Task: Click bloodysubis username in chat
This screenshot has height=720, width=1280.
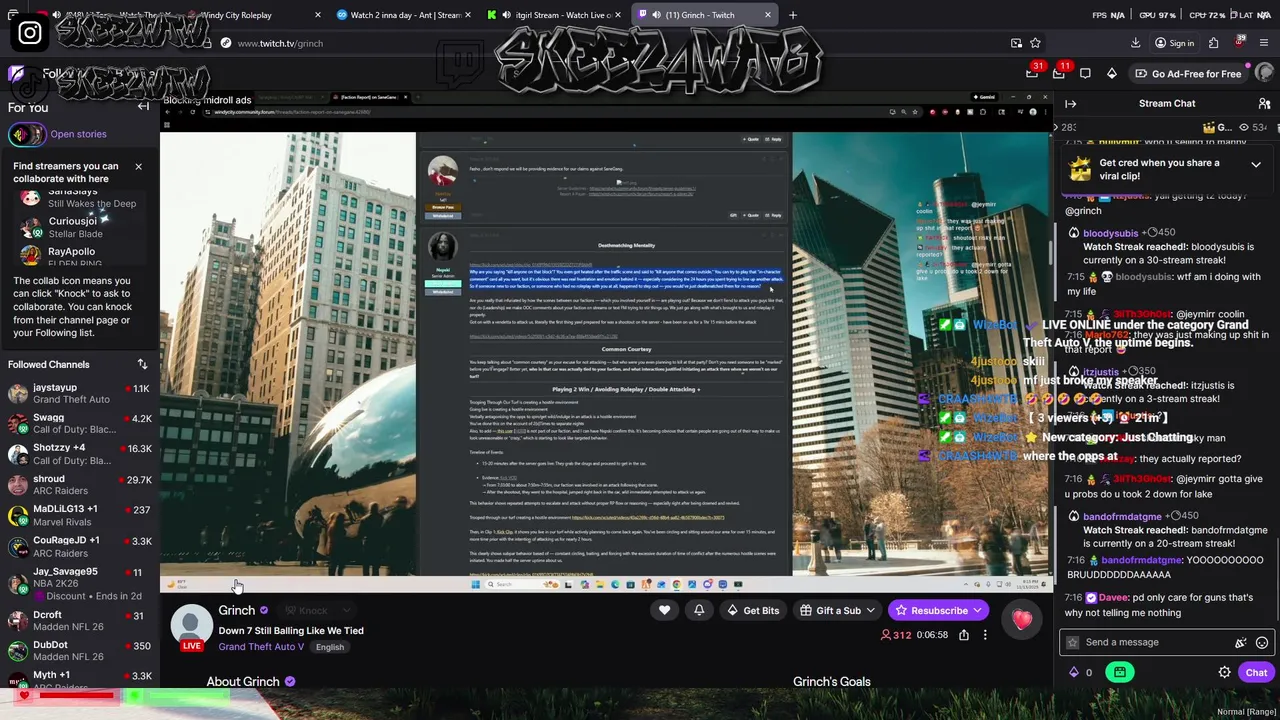Action: coord(1110,233)
